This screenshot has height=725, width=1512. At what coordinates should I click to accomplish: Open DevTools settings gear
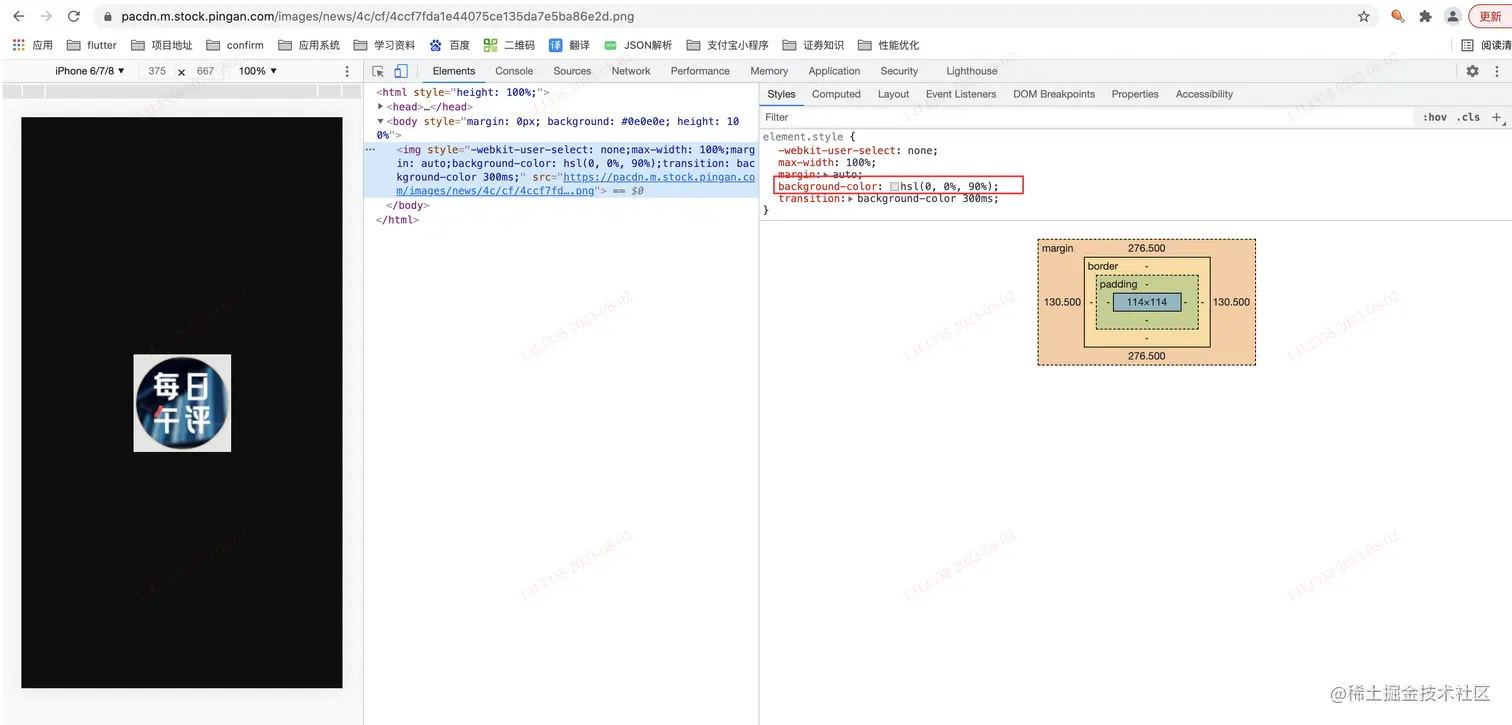[1472, 71]
